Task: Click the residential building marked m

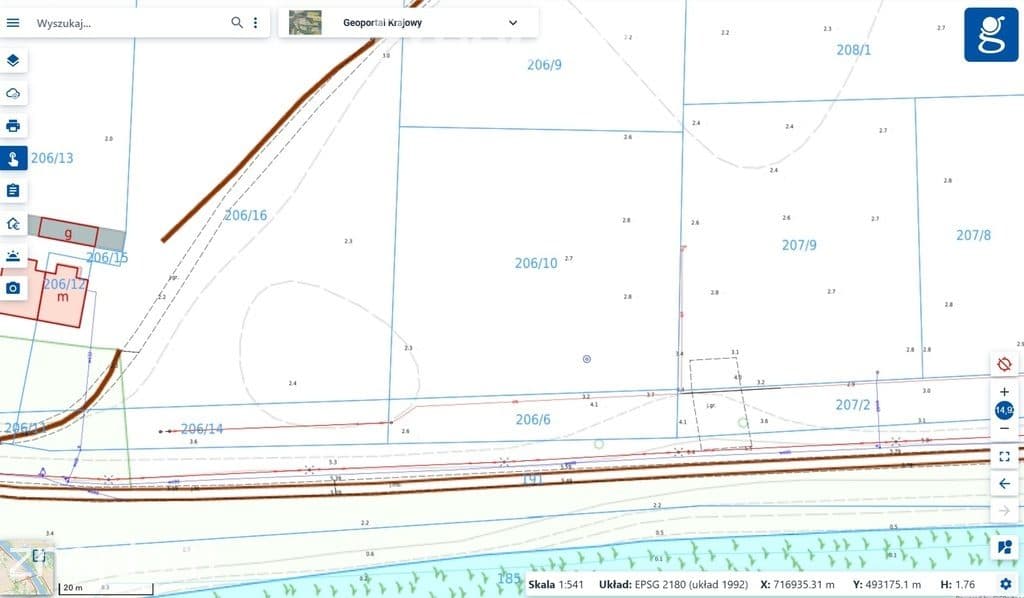Action: point(63,297)
